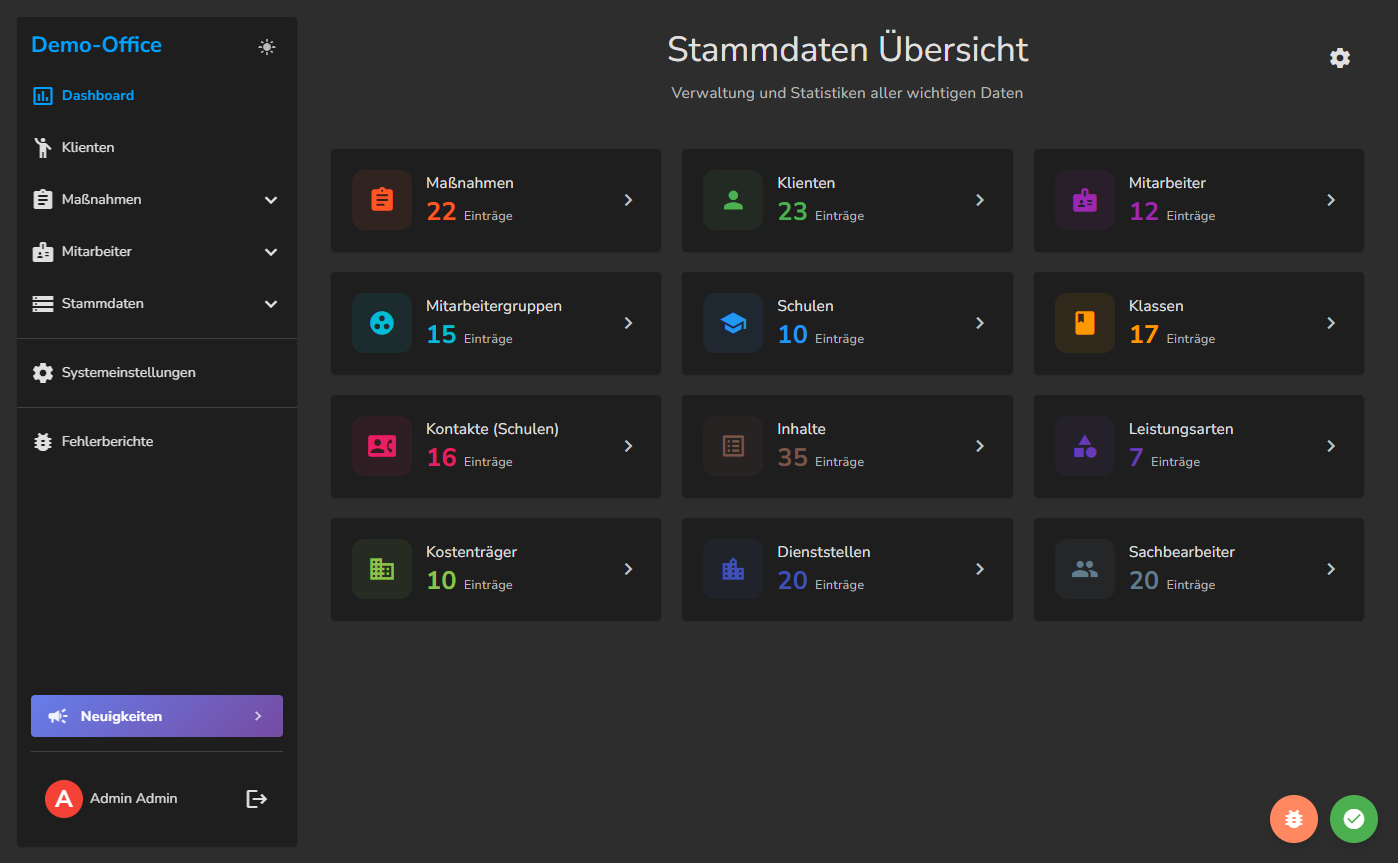Screen dimensions: 1398x863
Task: Click the orange bug report floating button
Action: click(1293, 819)
